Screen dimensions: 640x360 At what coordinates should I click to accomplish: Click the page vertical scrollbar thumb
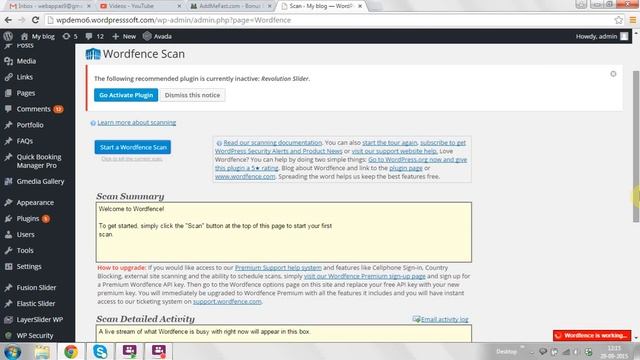(636, 146)
